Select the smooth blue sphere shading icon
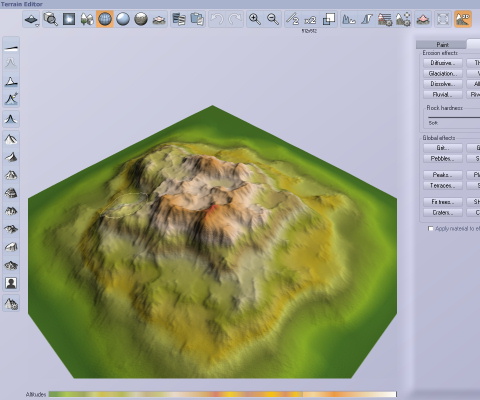 pos(123,19)
